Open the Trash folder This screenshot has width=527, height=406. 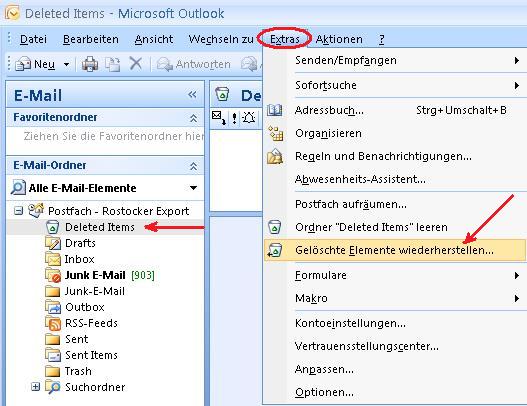[78, 371]
